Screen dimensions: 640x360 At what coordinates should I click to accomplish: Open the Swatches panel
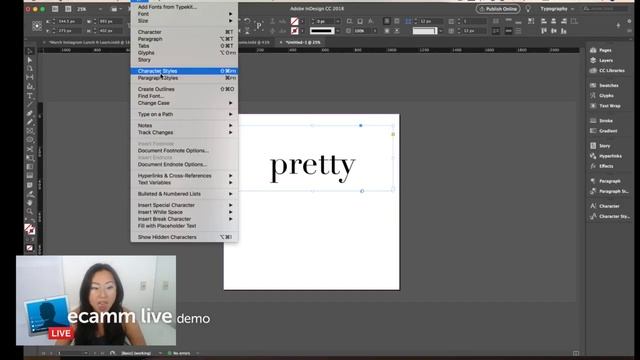[604, 85]
